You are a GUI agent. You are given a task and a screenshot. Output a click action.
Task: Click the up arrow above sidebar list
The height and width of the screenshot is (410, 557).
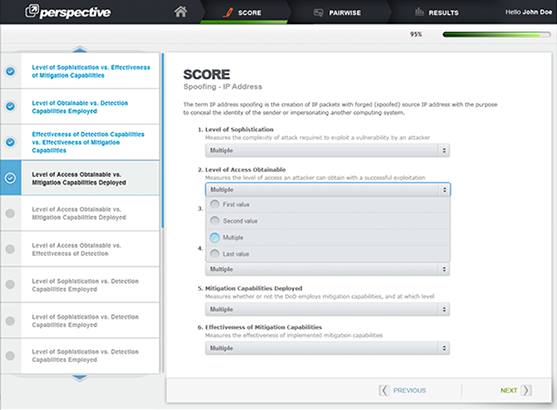pos(80,49)
